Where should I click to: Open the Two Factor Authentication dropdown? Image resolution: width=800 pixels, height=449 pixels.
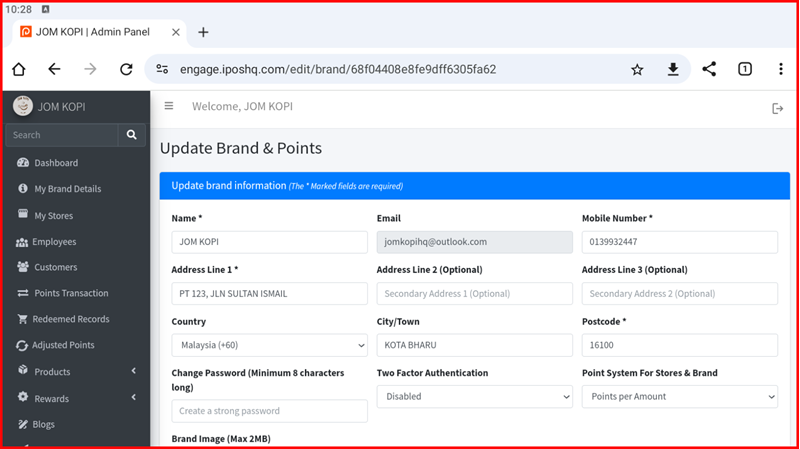[x=474, y=397]
